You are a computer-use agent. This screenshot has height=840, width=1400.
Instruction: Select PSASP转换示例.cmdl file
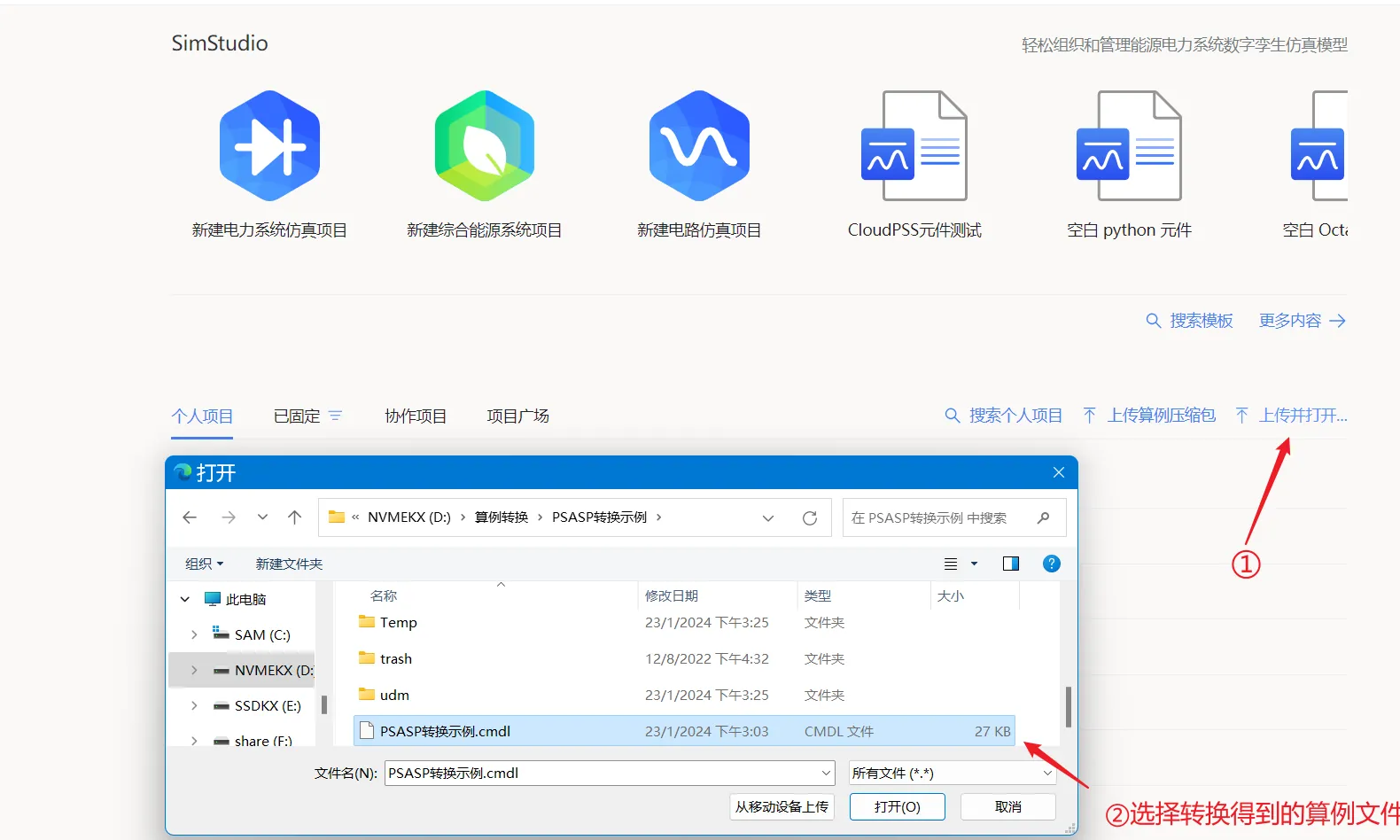(684, 732)
